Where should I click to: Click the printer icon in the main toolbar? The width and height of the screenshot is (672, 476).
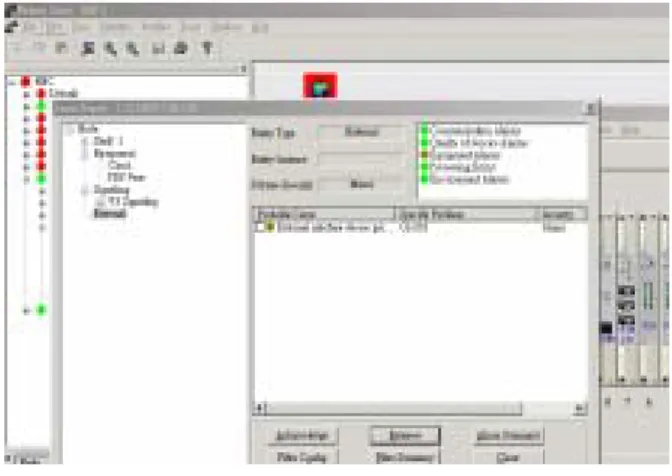click(181, 48)
